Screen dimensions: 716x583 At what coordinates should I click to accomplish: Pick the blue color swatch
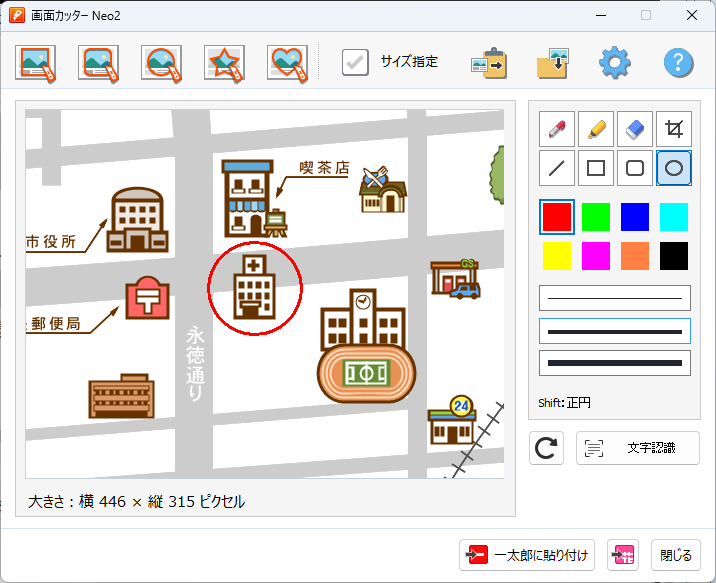click(x=635, y=216)
